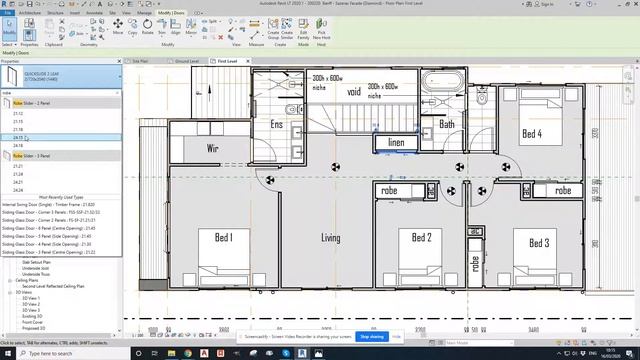Close the First Level view tab
This screenshot has width=640, height=360.
click(x=248, y=61)
